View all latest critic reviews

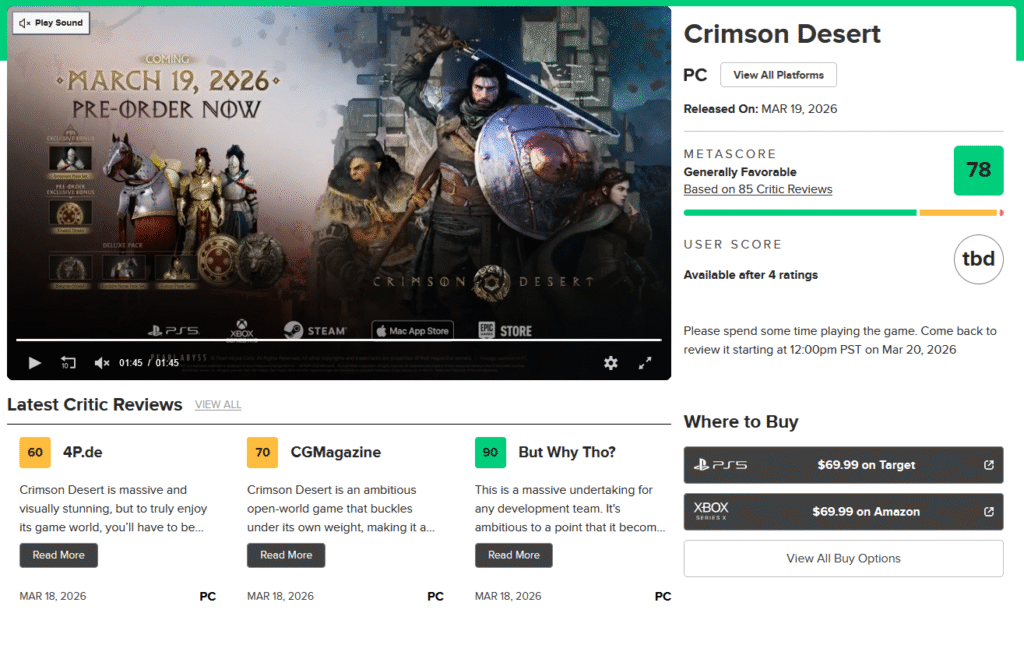pyautogui.click(x=218, y=405)
